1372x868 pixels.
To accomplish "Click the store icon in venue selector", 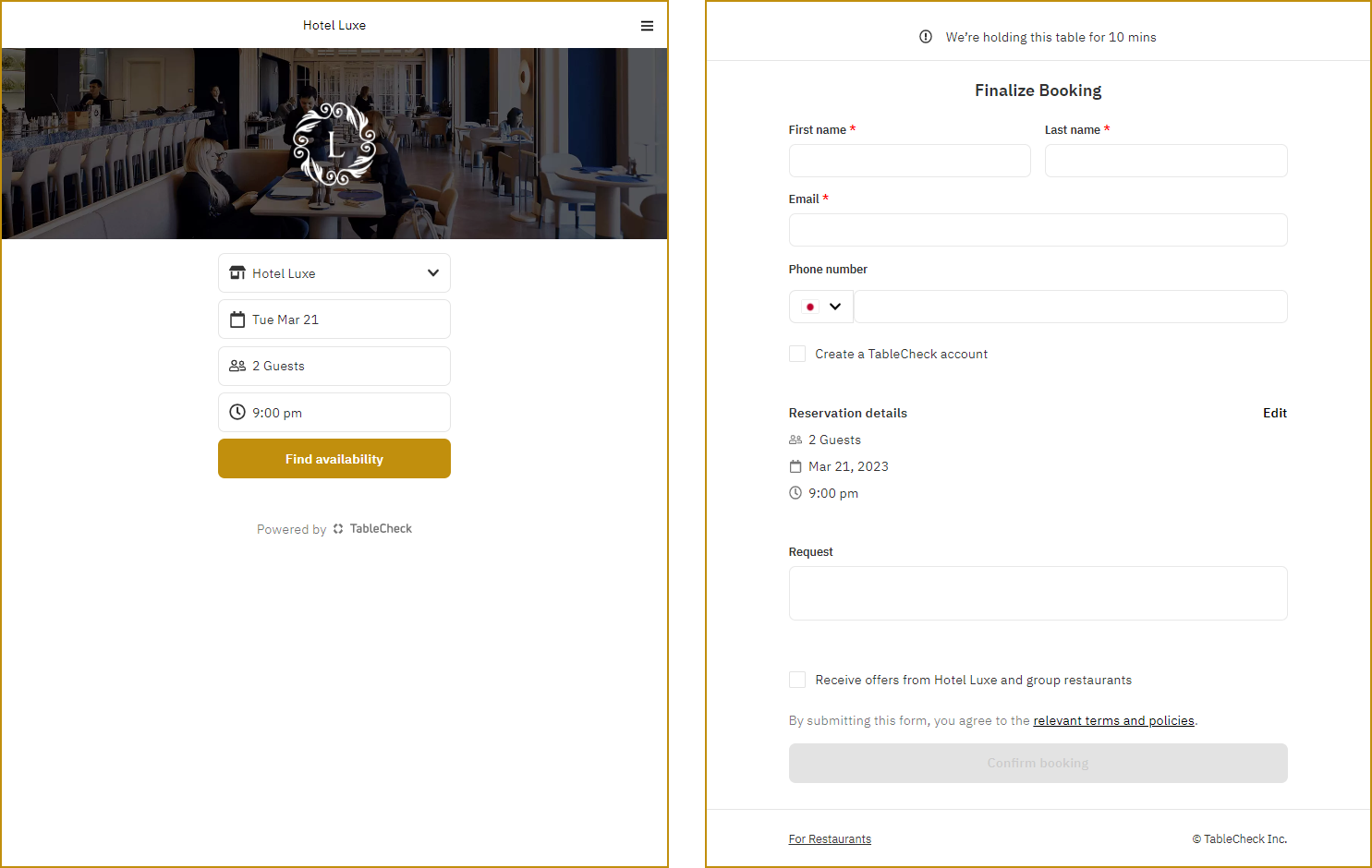I will [x=237, y=273].
